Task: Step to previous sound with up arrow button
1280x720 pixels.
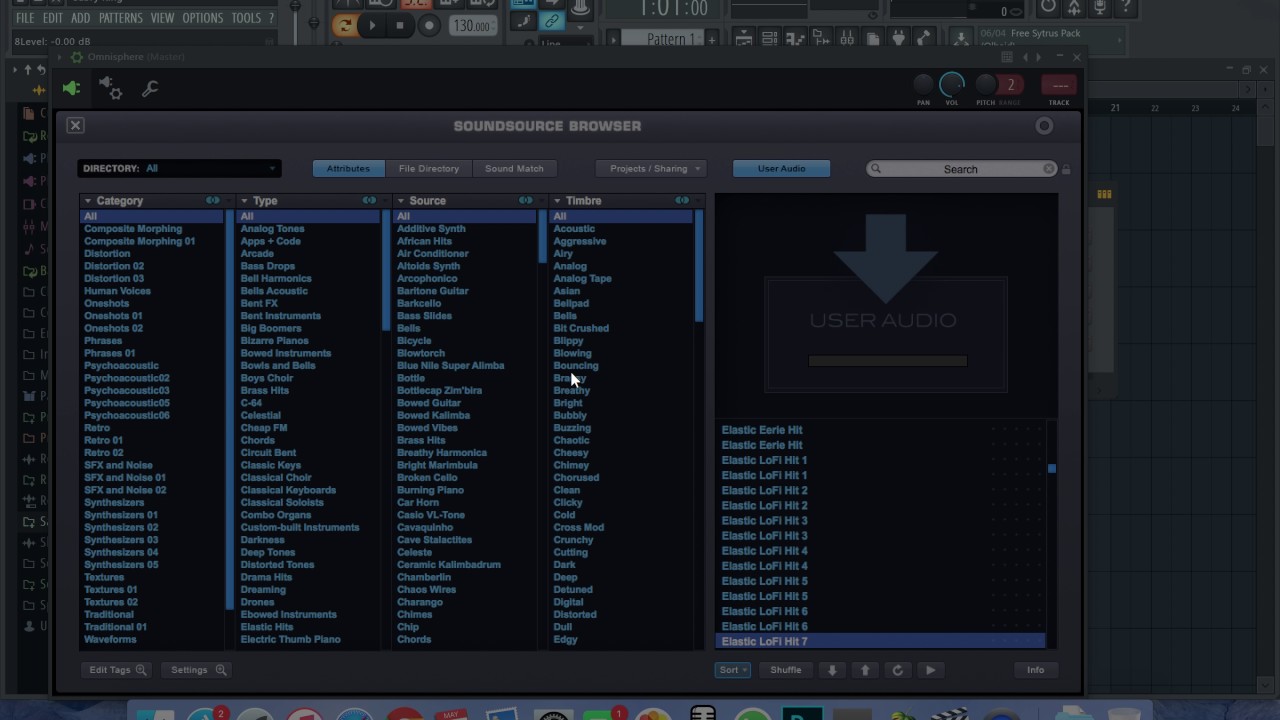Action: (865, 670)
